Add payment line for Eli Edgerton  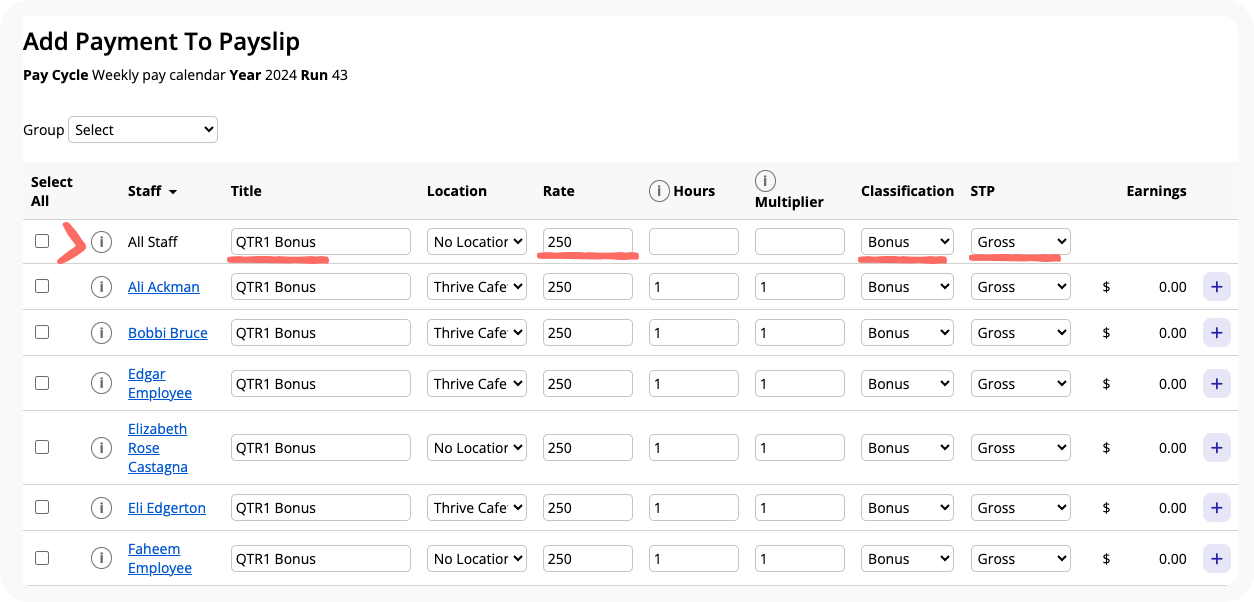tap(1216, 508)
